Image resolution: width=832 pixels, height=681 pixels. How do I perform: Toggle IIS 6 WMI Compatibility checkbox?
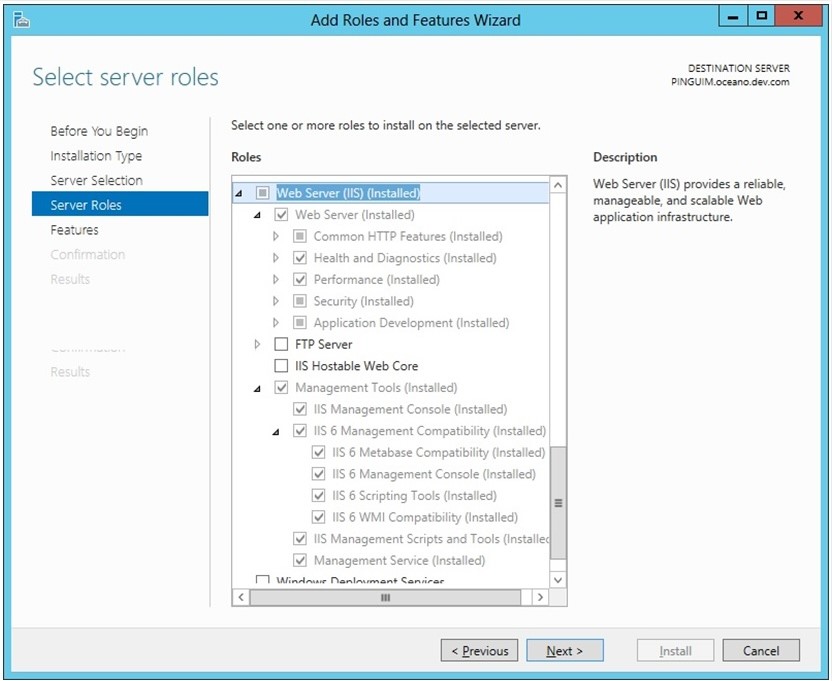318,517
